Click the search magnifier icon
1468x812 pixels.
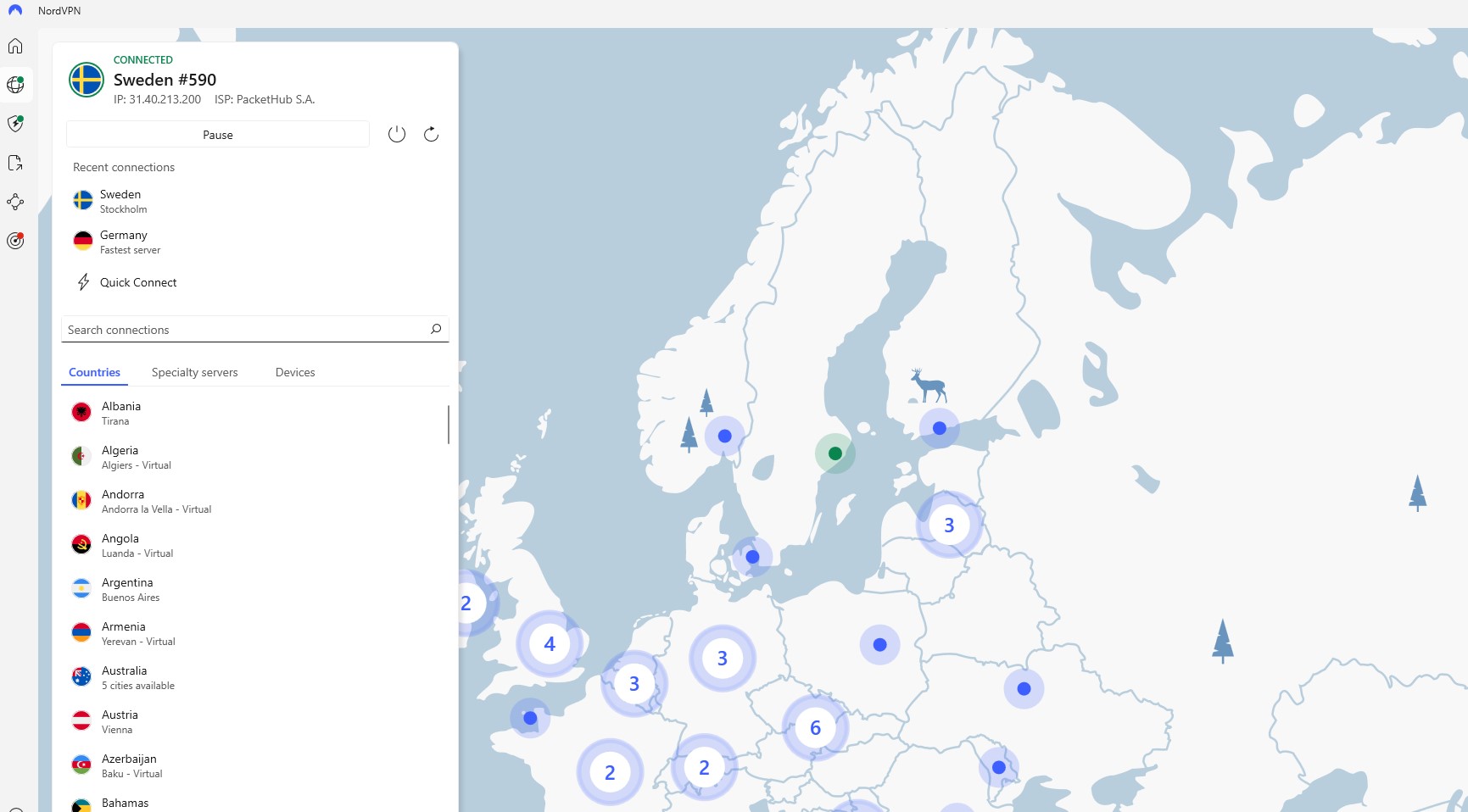[436, 329]
